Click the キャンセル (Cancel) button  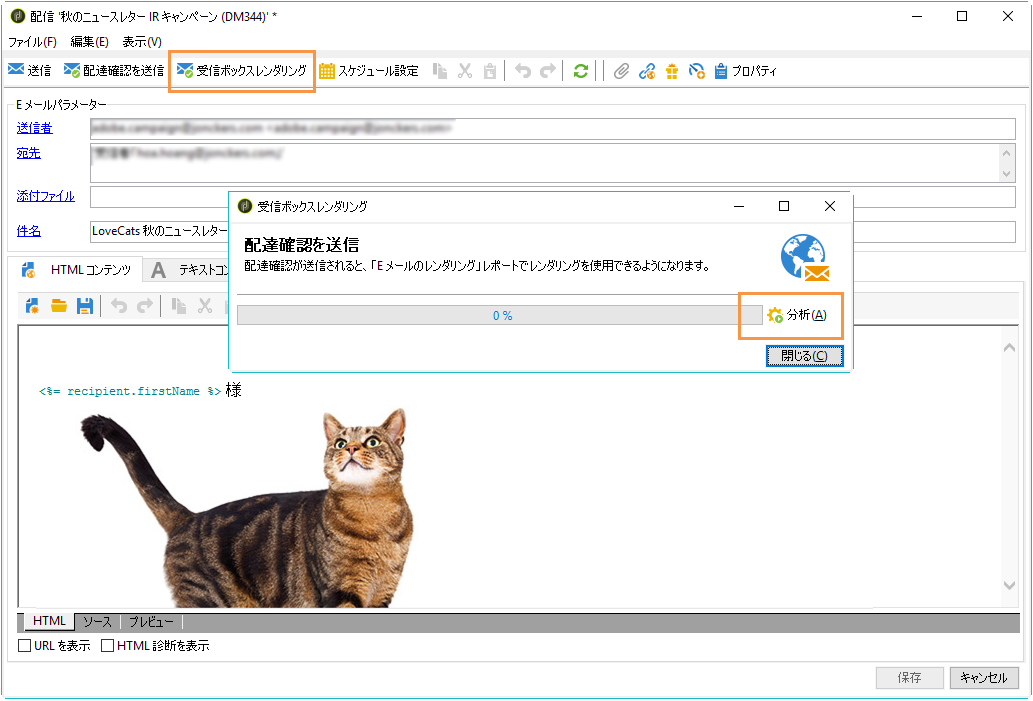tap(984, 677)
